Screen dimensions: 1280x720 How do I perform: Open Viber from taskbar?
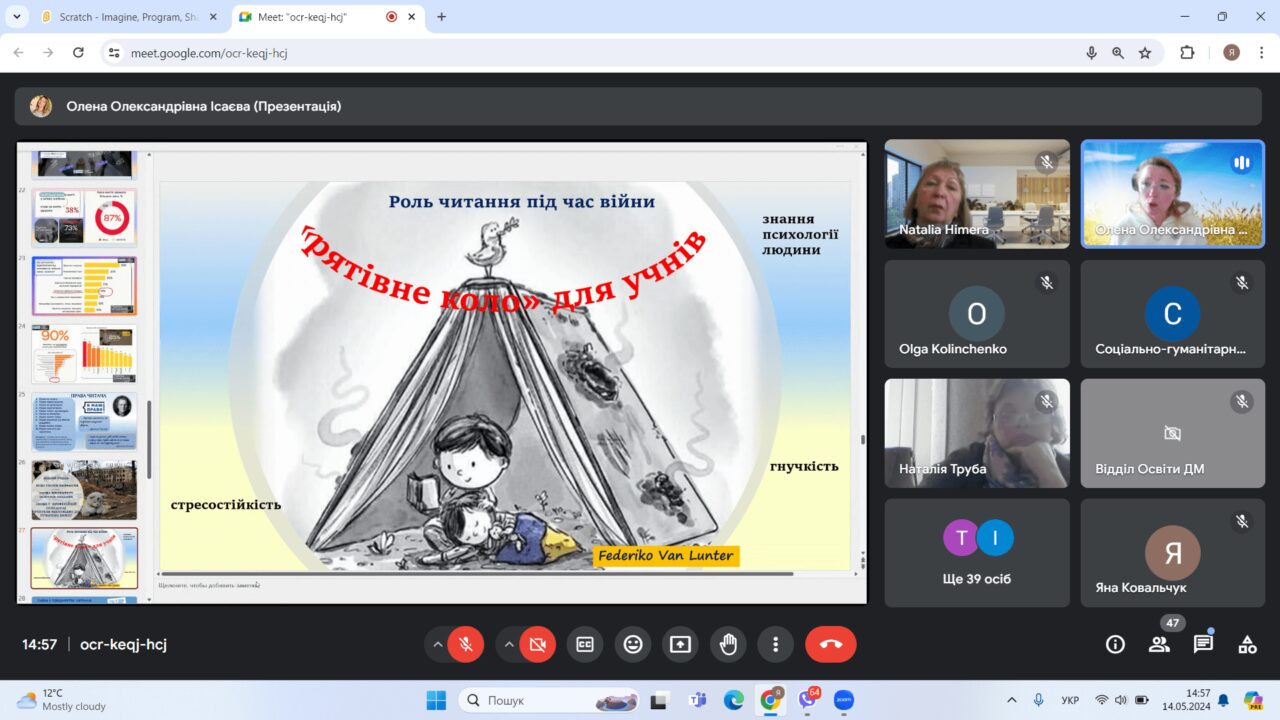806,700
